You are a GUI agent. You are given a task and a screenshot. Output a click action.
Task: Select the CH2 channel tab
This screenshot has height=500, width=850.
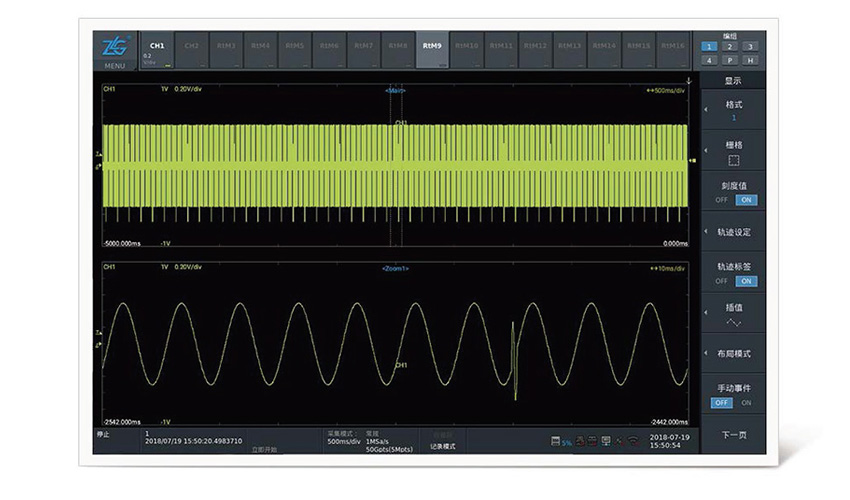pyautogui.click(x=191, y=50)
